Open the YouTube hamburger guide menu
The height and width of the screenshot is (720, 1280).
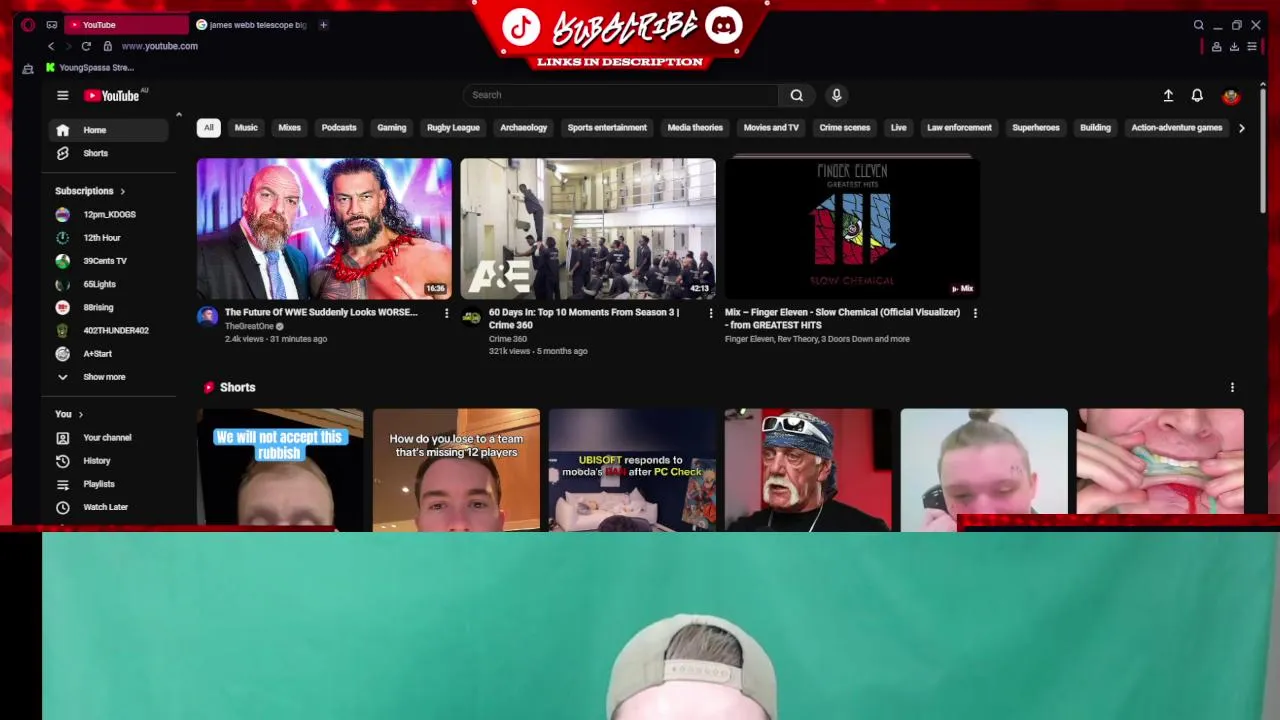tap(62, 95)
